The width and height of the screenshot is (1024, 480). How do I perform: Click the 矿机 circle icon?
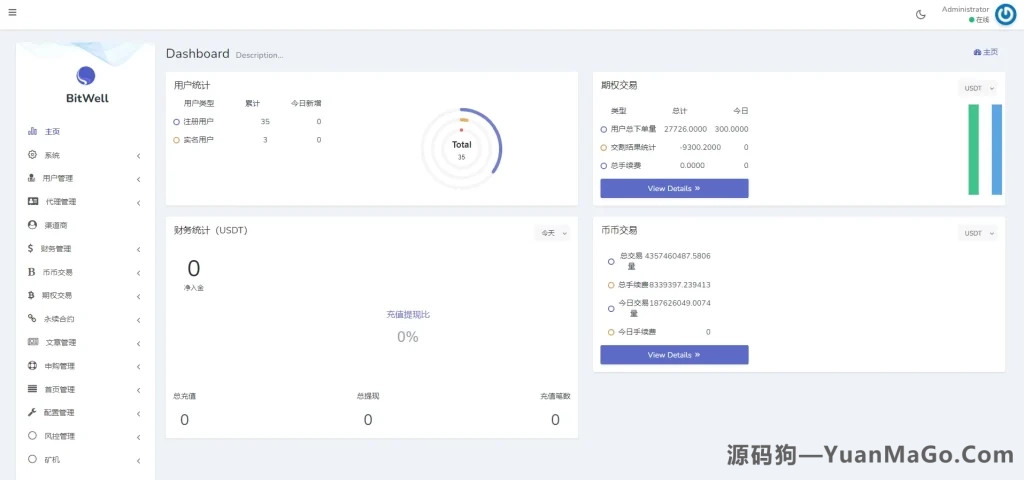pos(33,459)
